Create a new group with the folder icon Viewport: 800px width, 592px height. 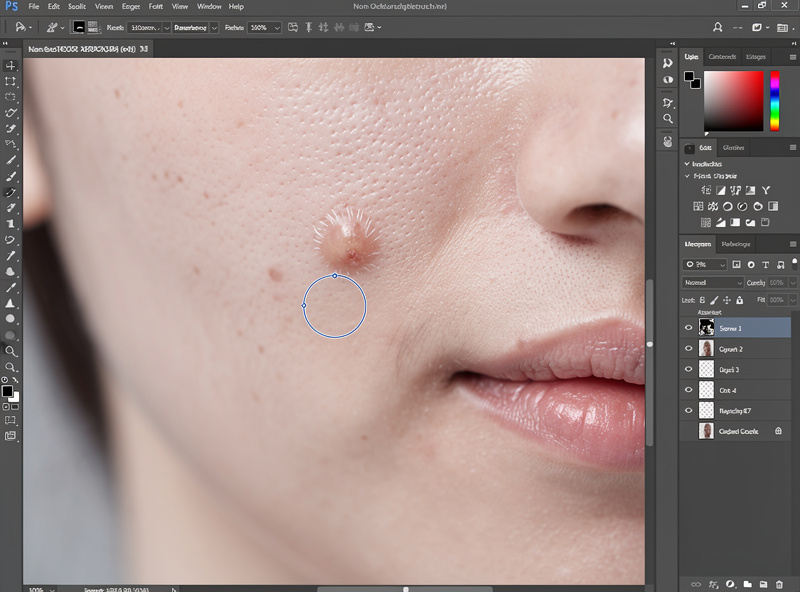pos(747,584)
